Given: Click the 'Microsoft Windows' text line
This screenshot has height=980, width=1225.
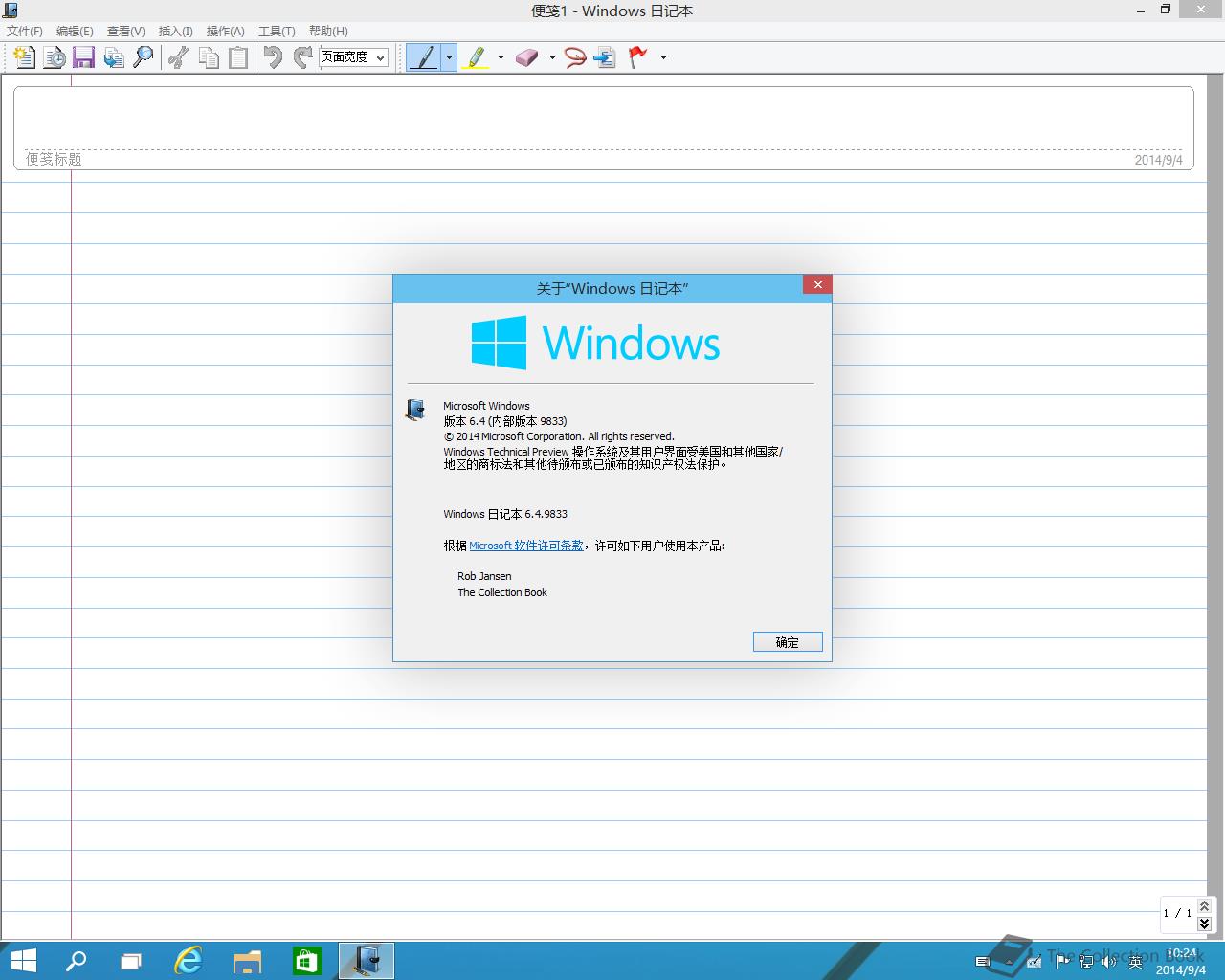Looking at the screenshot, I should [x=486, y=406].
